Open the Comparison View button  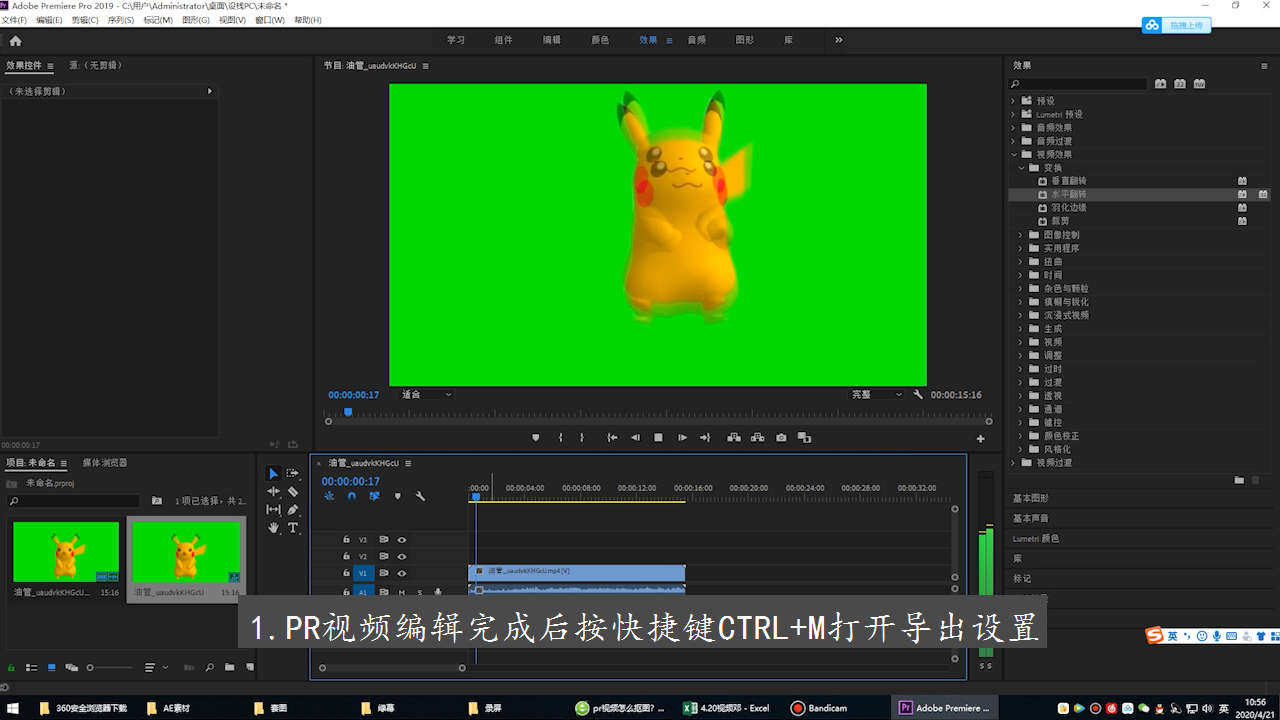click(x=804, y=438)
